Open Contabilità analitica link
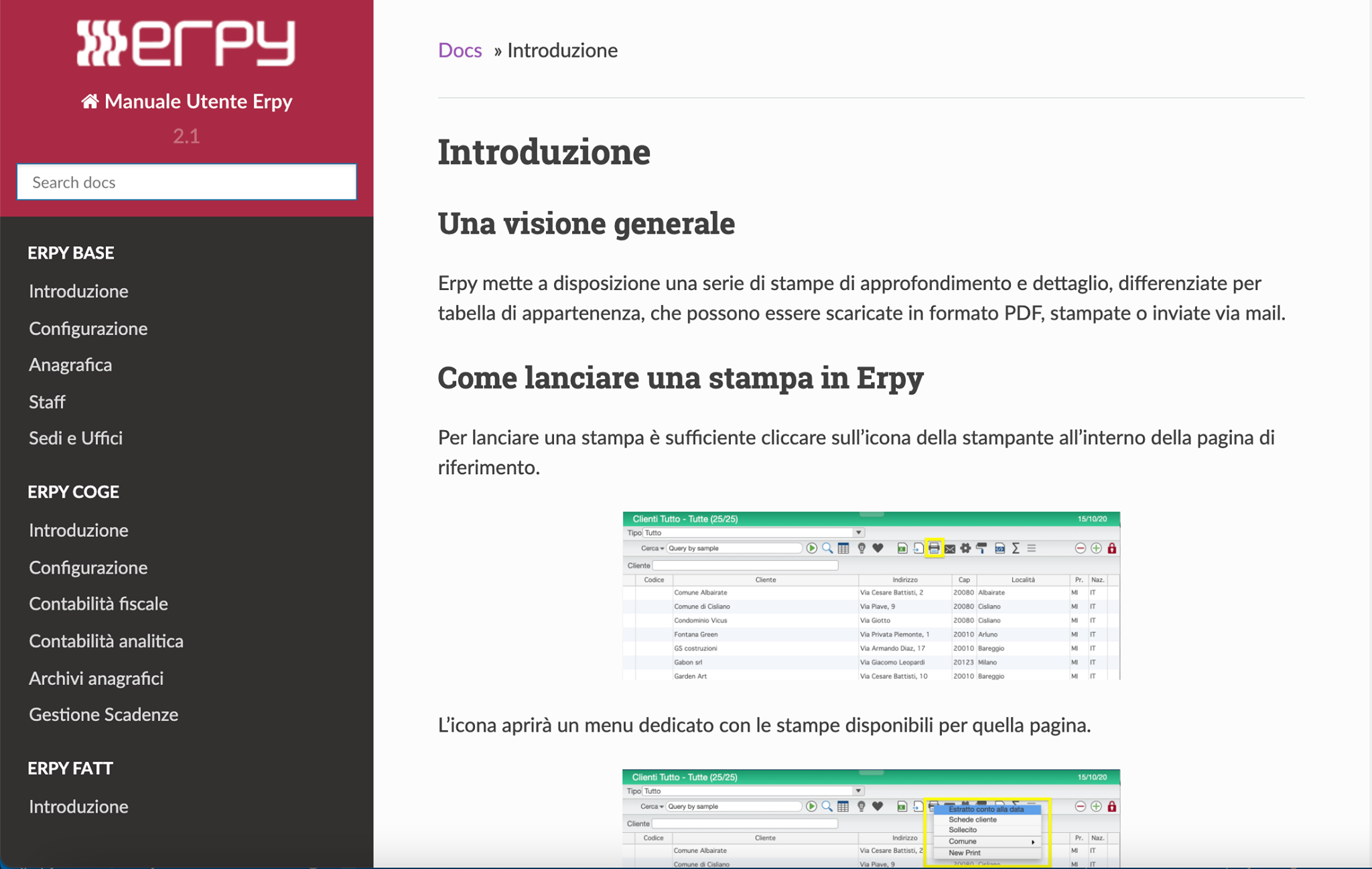 tap(107, 641)
